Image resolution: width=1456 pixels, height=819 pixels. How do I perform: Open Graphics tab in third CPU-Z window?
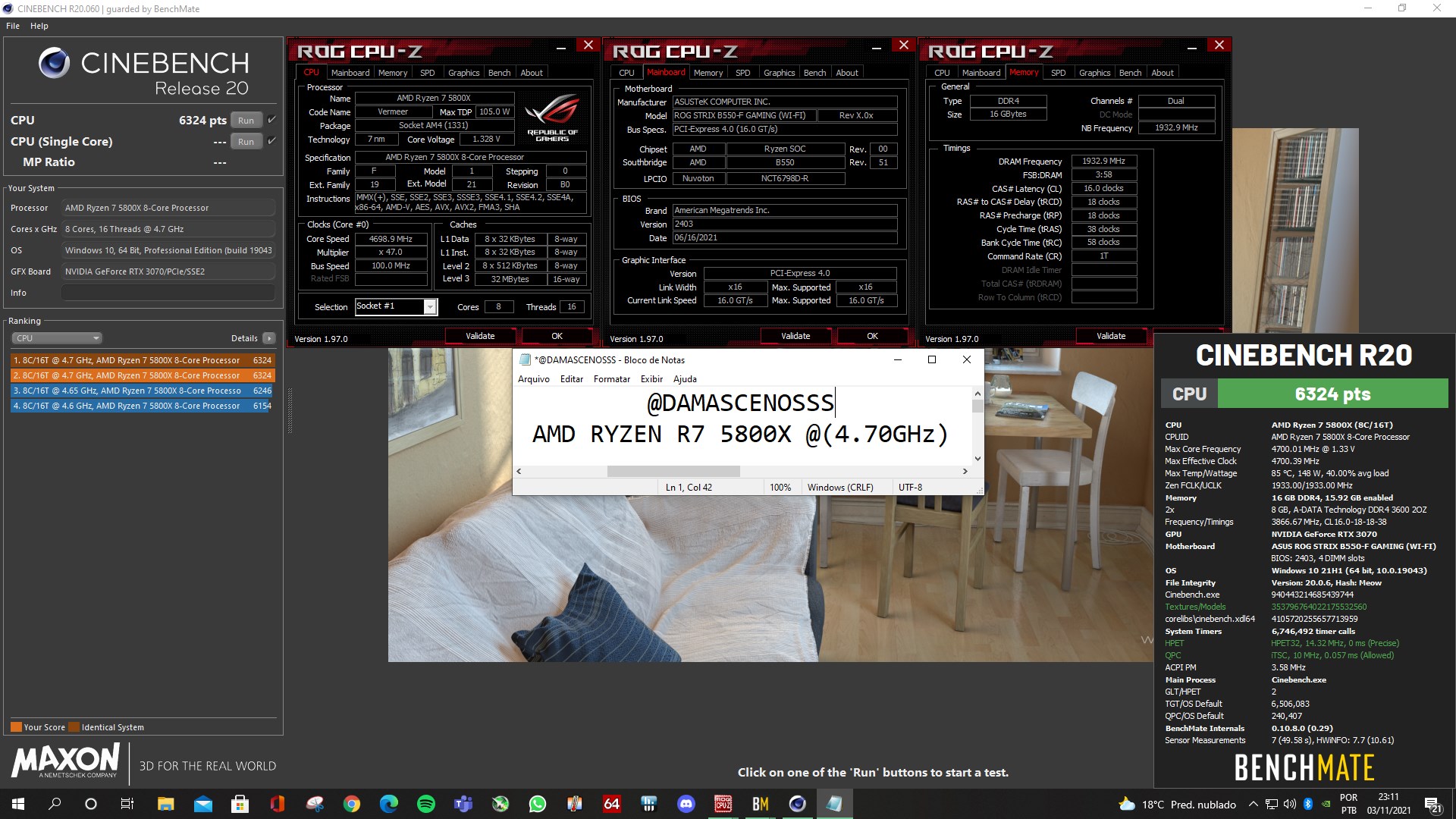[x=1094, y=73]
